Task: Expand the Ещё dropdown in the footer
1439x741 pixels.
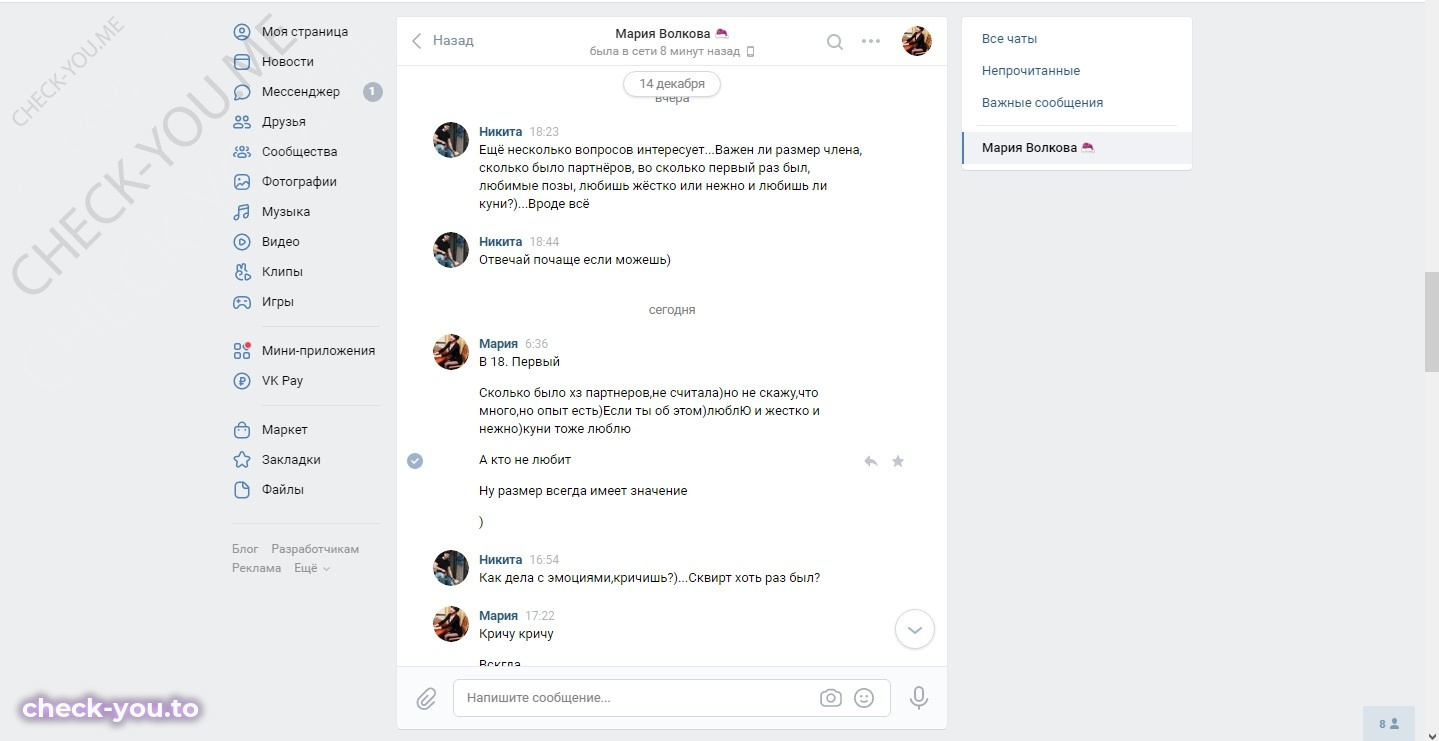Action: coord(311,568)
